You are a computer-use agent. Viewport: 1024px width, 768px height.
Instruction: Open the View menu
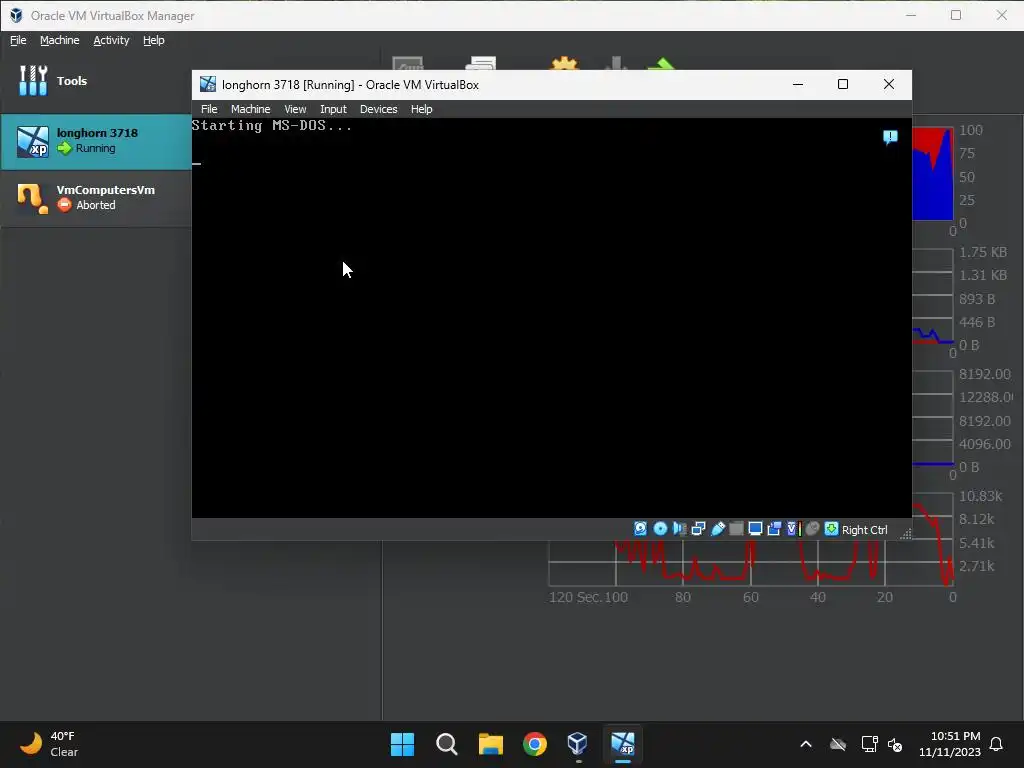click(295, 109)
